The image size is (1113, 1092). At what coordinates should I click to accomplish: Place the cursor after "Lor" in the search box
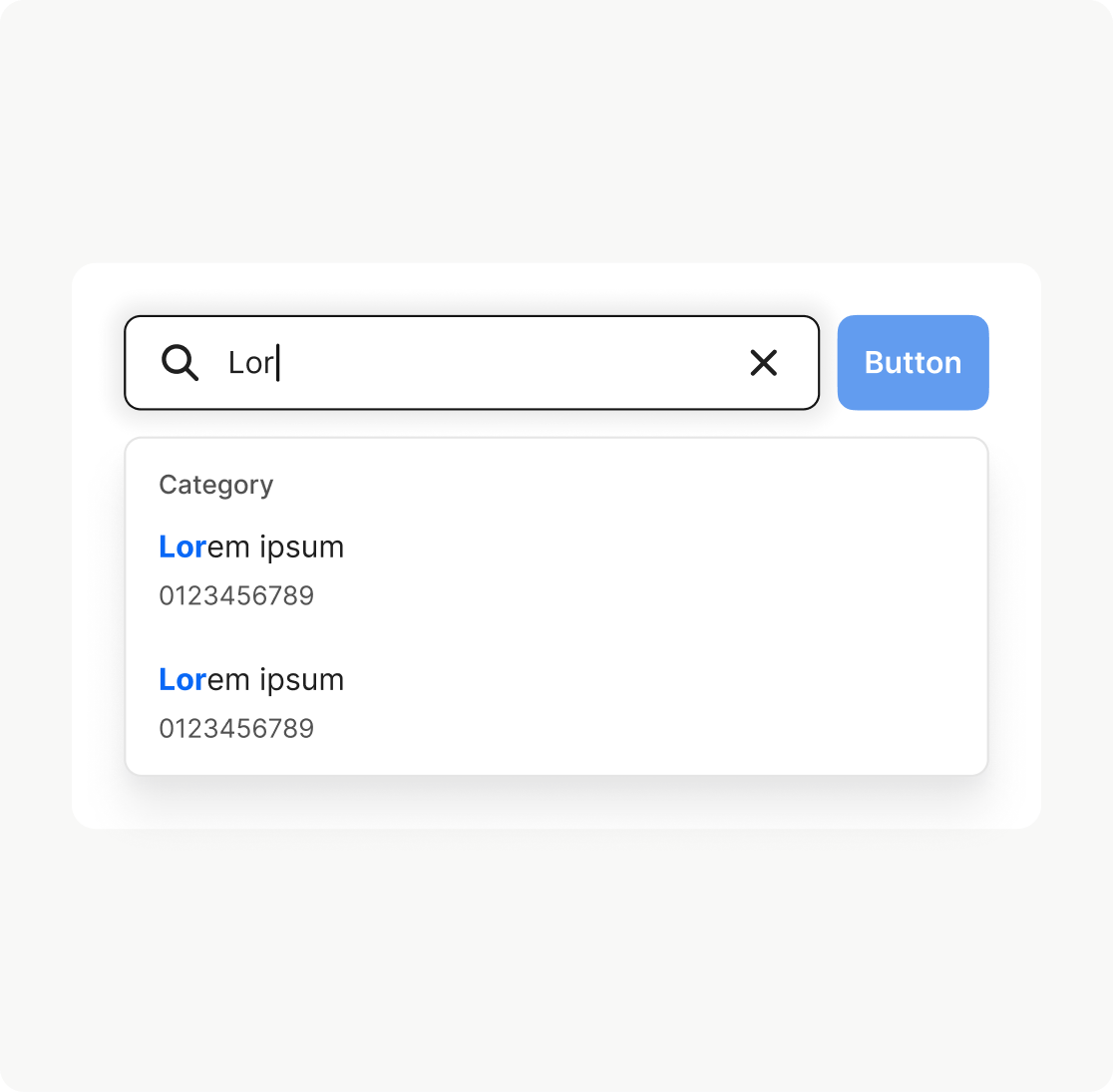tap(278, 363)
